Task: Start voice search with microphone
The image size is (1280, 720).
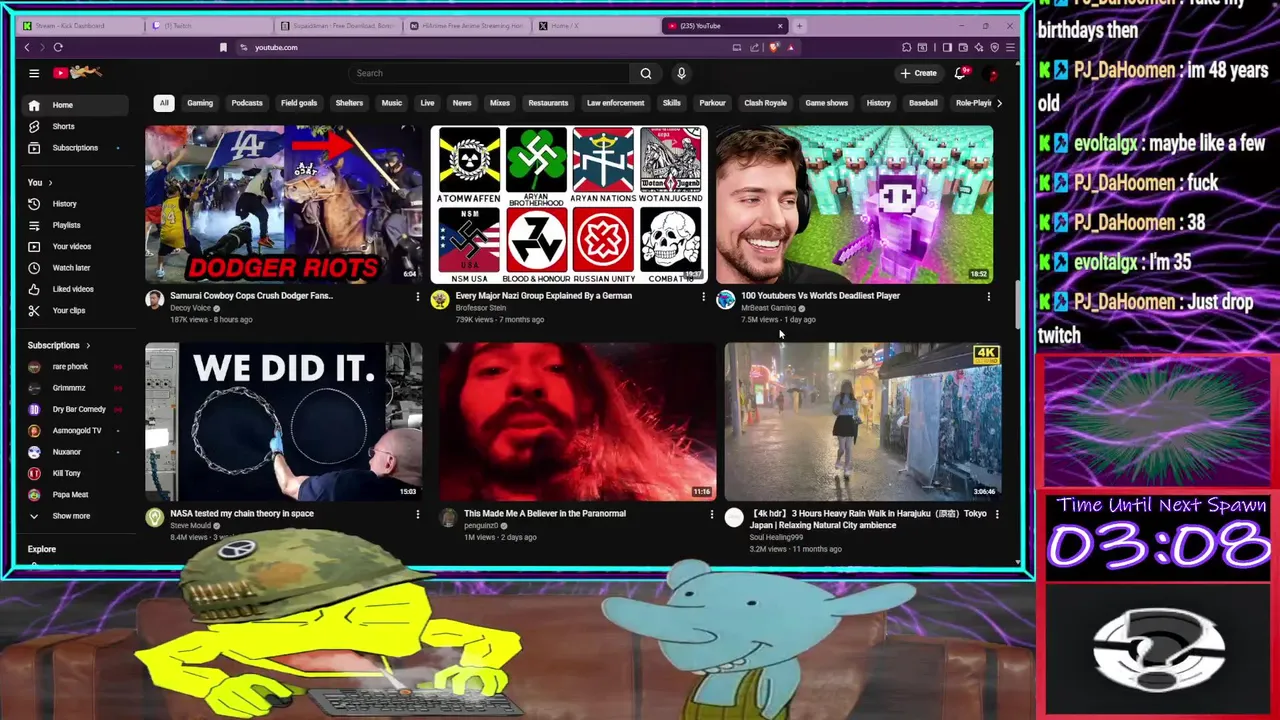Action: (681, 73)
